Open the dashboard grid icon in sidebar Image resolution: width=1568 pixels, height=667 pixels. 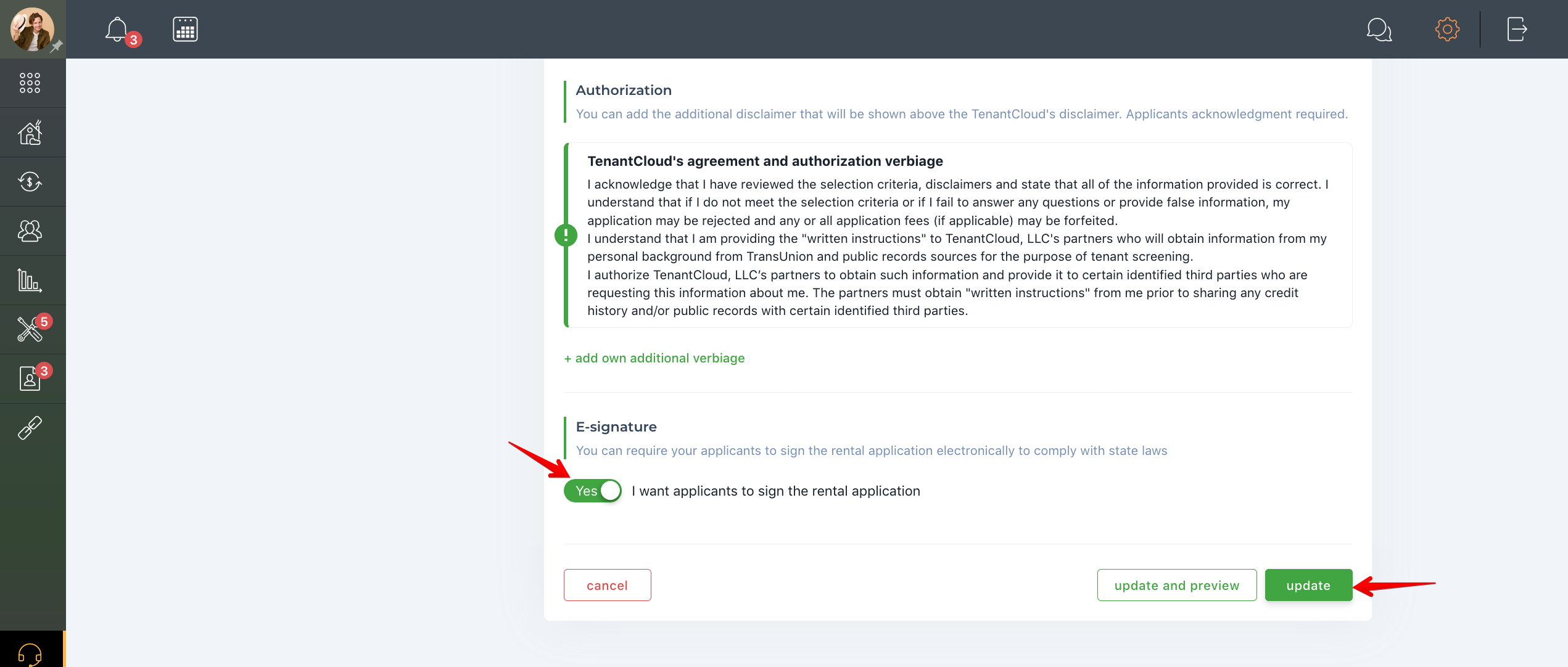(x=30, y=83)
